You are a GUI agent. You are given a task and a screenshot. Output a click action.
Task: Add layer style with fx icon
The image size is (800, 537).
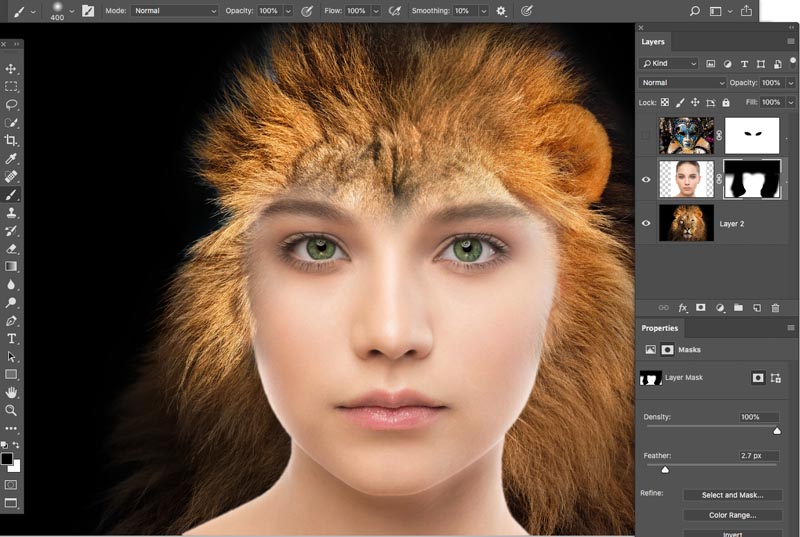coord(683,308)
